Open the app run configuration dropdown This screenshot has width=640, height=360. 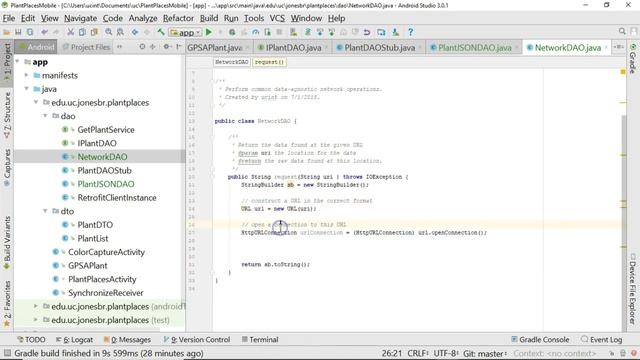(186, 32)
